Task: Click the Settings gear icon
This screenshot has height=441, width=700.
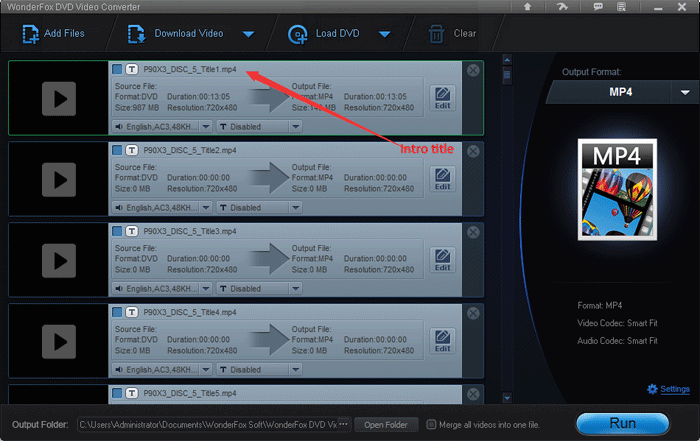Action: pyautogui.click(x=652, y=389)
